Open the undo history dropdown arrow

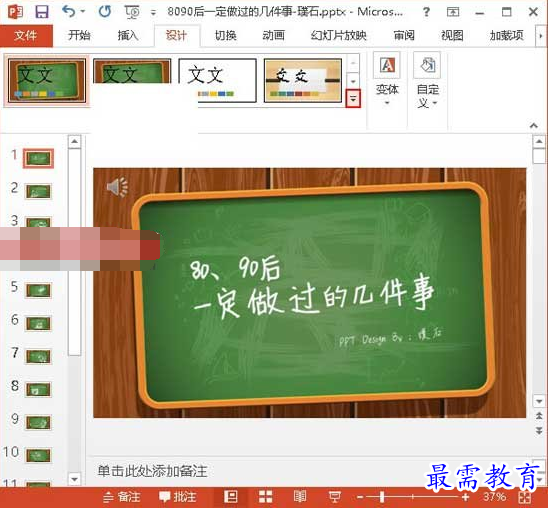pos(83,12)
